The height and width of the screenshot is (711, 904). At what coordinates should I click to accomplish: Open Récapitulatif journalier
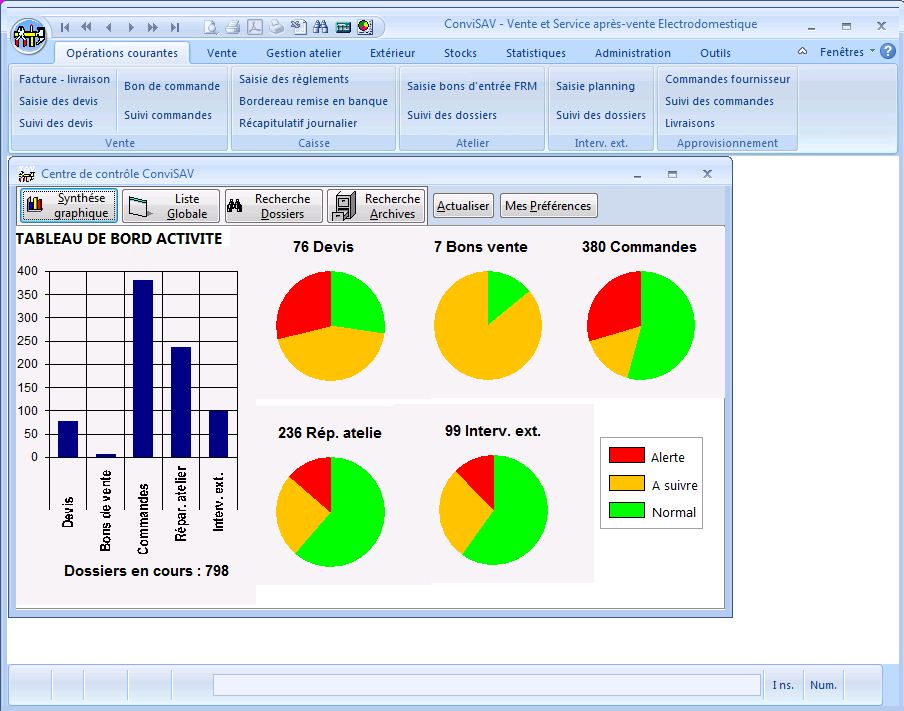[298, 123]
